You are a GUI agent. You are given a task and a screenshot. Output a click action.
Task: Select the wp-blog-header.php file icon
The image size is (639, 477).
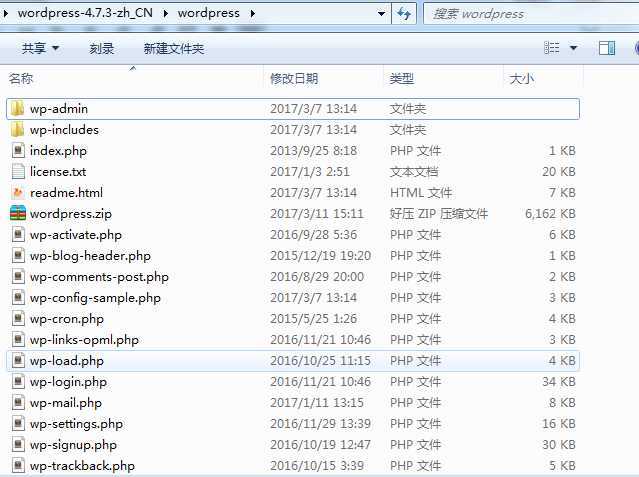pos(18,256)
